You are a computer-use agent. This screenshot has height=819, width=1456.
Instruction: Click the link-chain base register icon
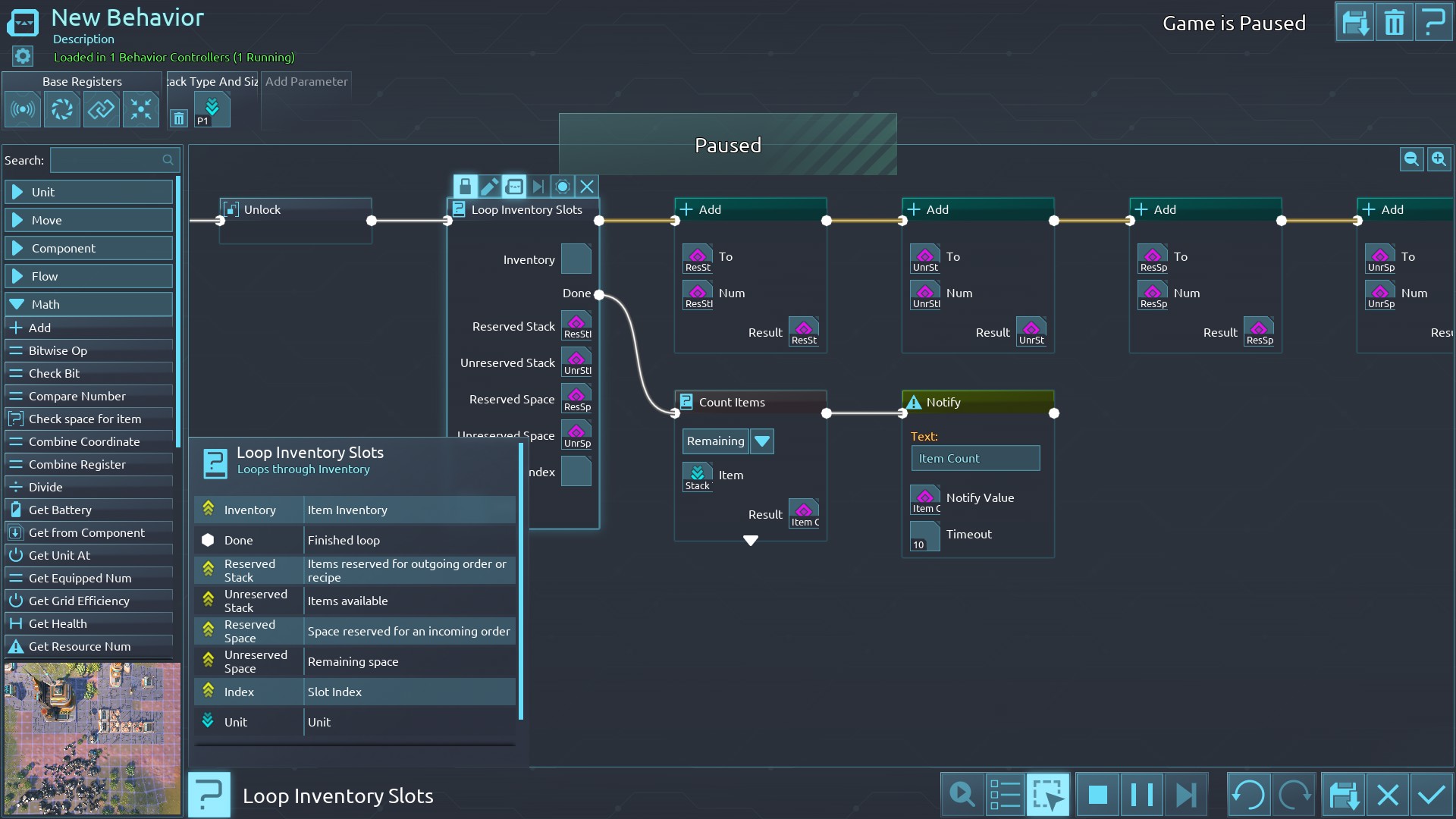(x=101, y=110)
